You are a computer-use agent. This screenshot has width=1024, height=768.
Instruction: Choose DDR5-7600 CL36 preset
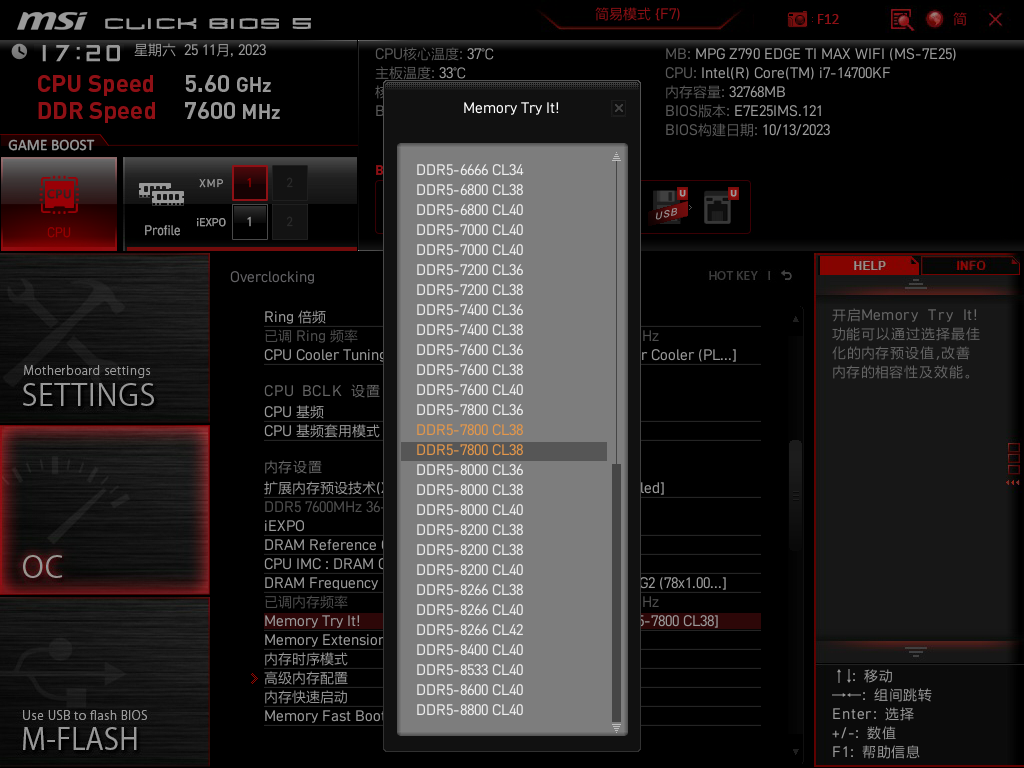pos(470,350)
